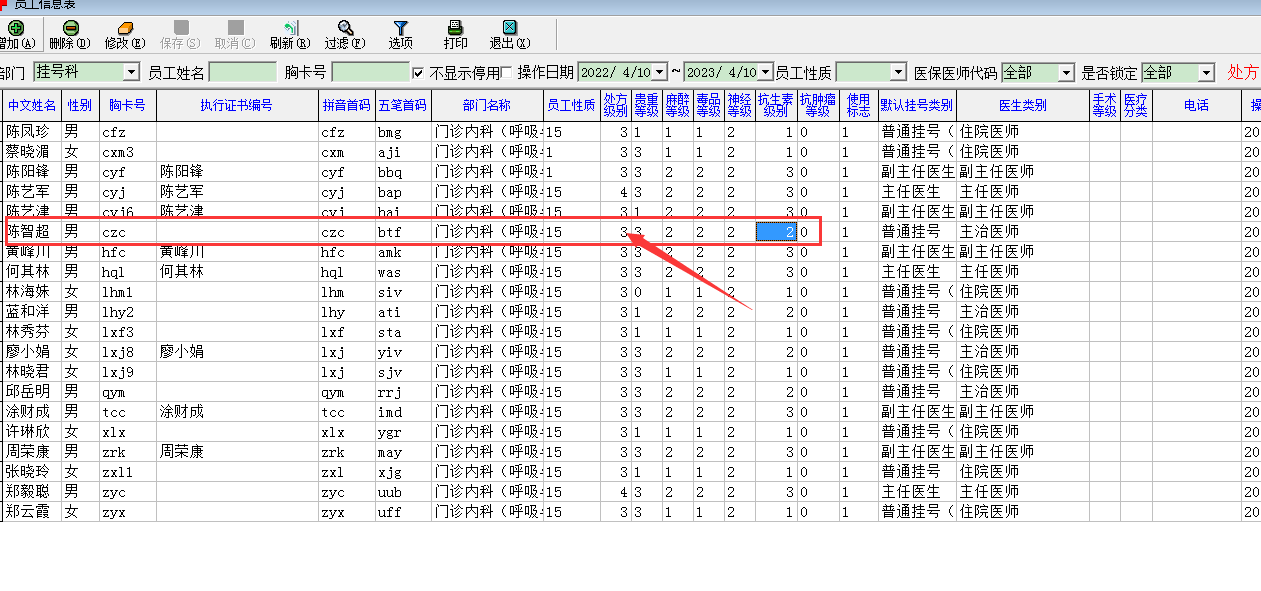This screenshot has height=591, width=1261.
Task: Expand the 医保医师代码 dropdown
Action: point(1065,73)
